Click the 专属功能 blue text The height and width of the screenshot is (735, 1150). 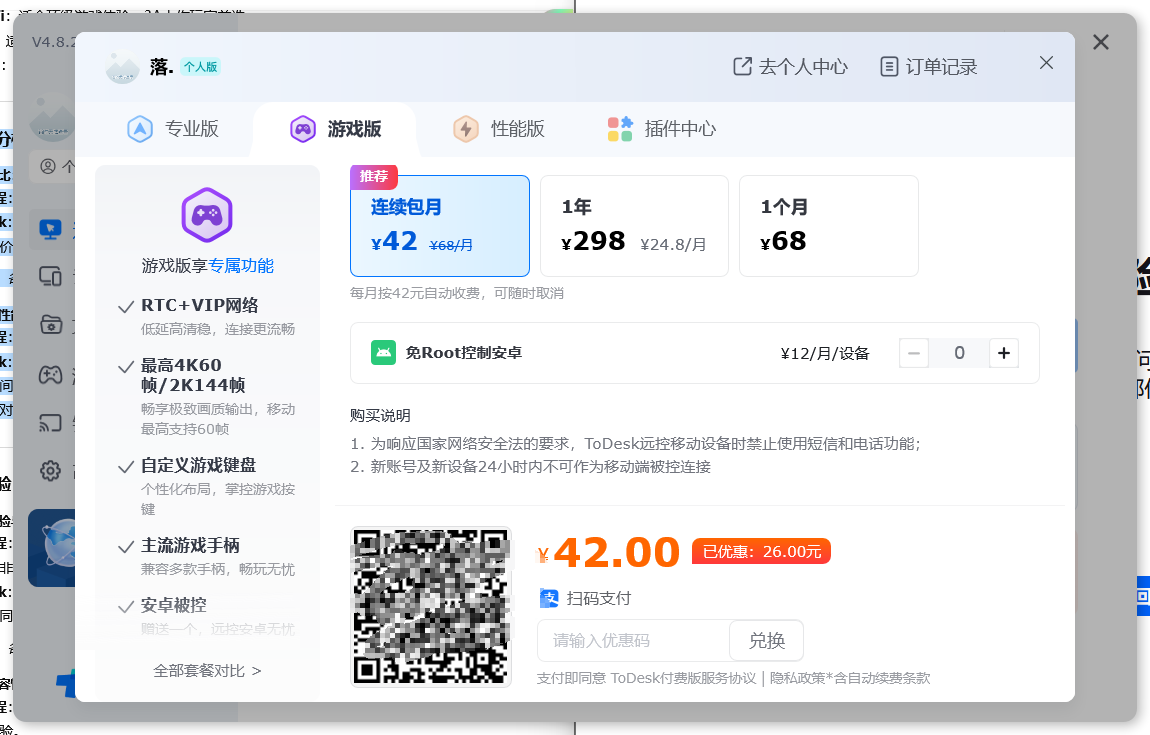[241, 266]
